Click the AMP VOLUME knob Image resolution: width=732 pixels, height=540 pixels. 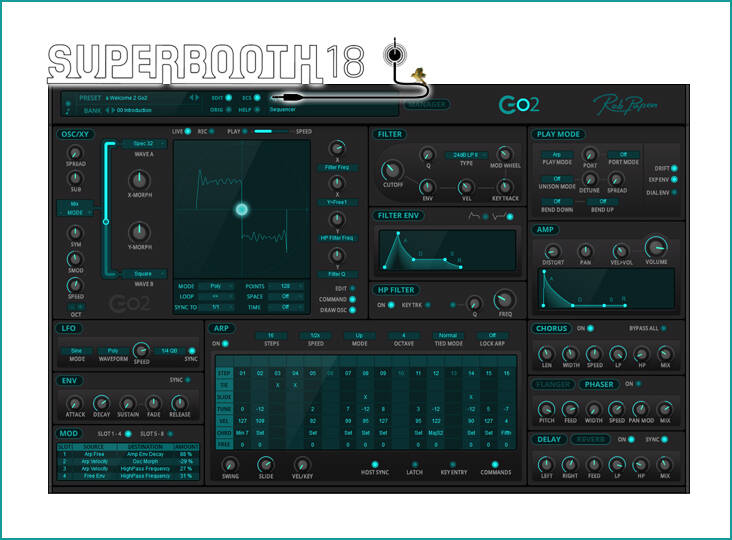pyautogui.click(x=656, y=247)
